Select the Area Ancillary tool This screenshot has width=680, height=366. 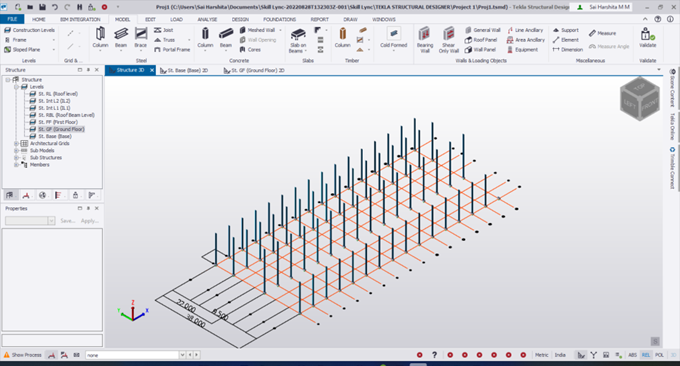pos(526,40)
